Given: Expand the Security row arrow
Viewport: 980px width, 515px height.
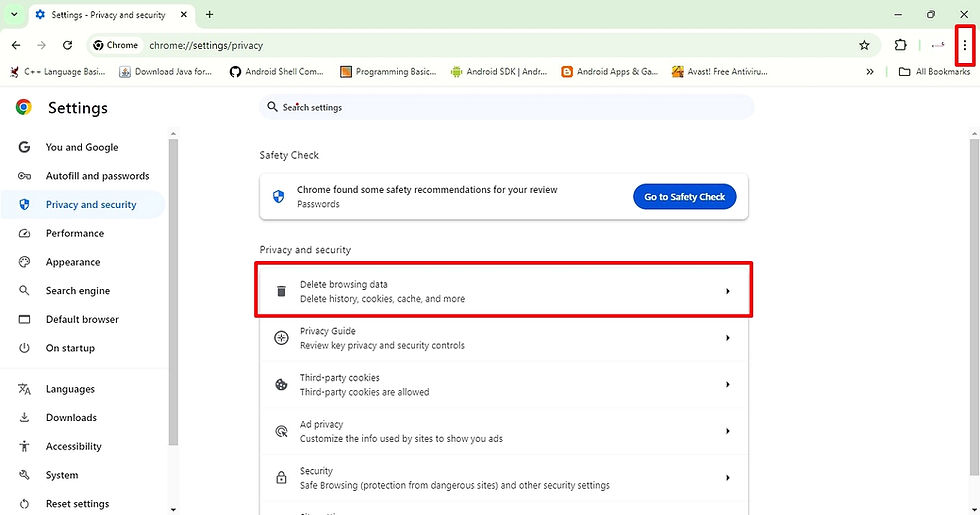Looking at the screenshot, I should pyautogui.click(x=728, y=478).
